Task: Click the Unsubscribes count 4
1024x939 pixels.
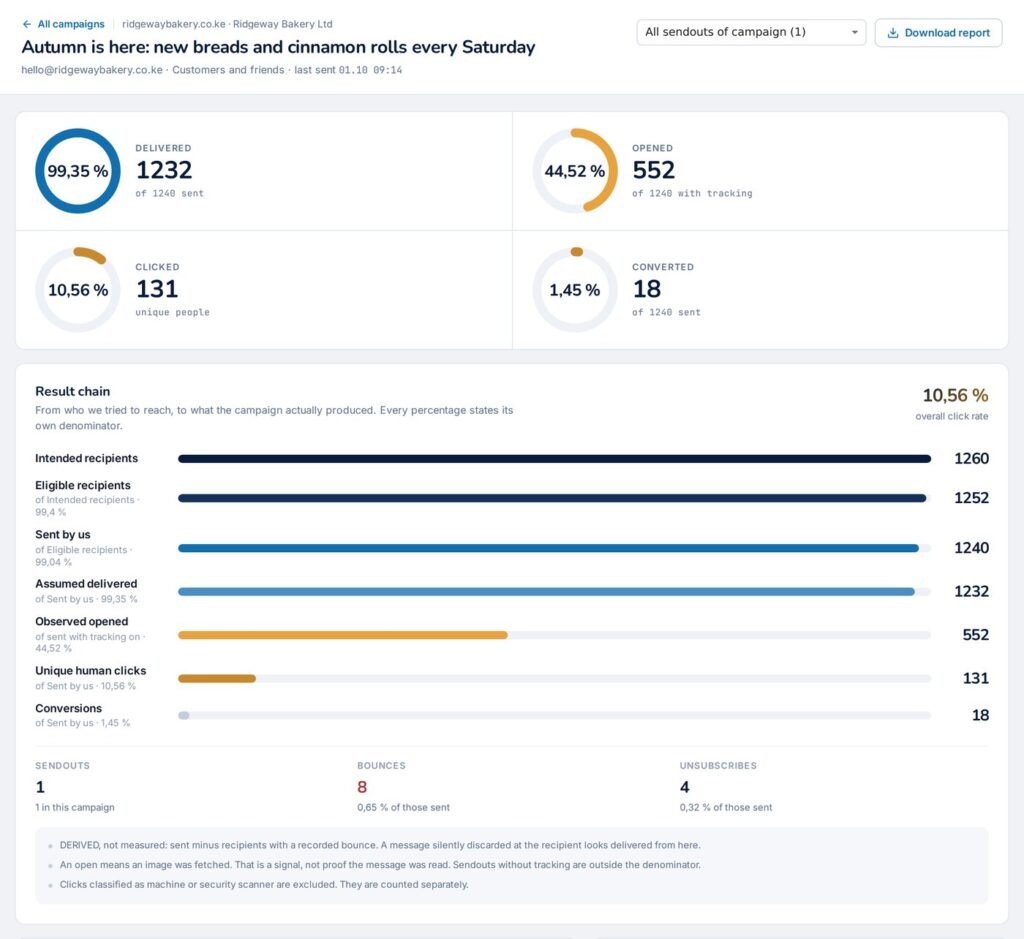Action: [x=684, y=787]
